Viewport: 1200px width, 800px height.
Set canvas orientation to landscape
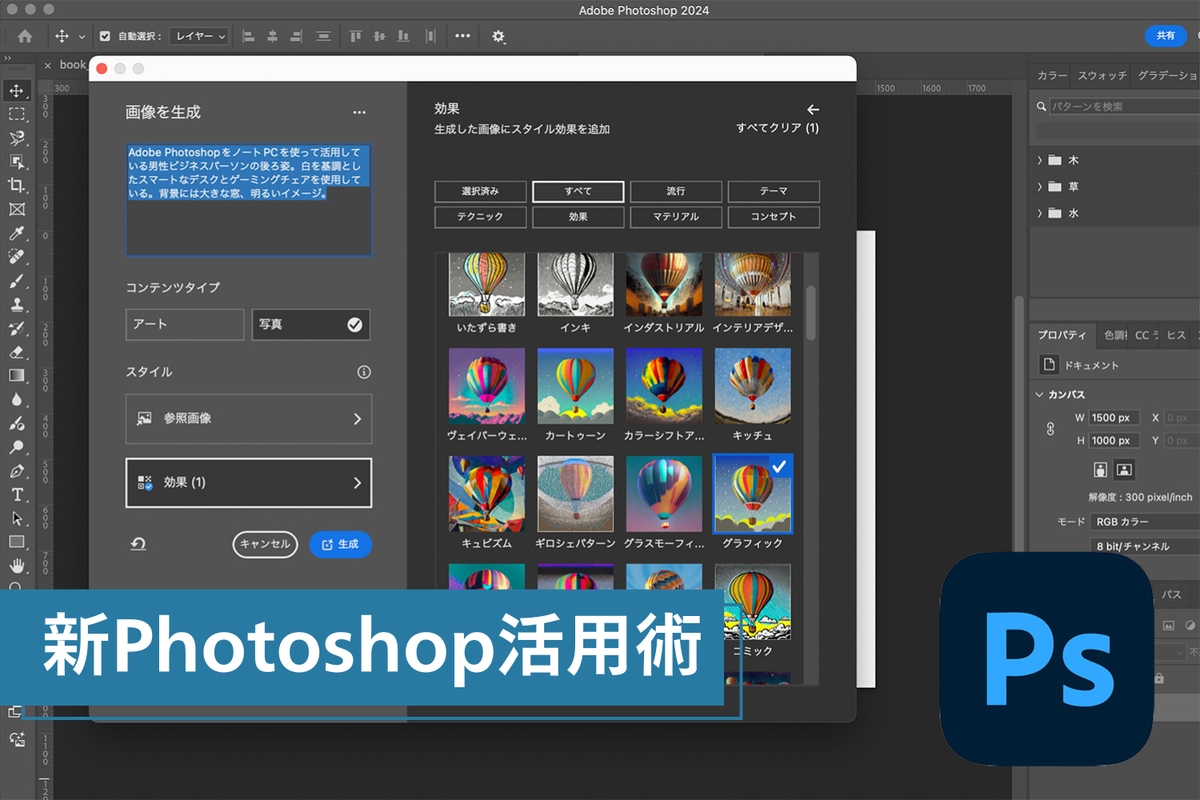click(x=1124, y=469)
